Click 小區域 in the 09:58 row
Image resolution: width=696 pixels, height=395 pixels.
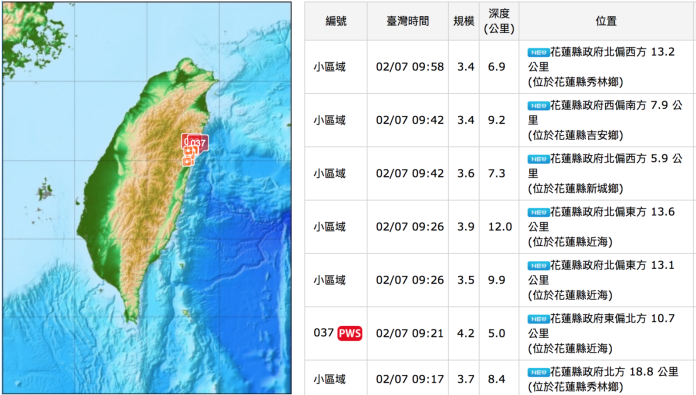click(x=329, y=67)
